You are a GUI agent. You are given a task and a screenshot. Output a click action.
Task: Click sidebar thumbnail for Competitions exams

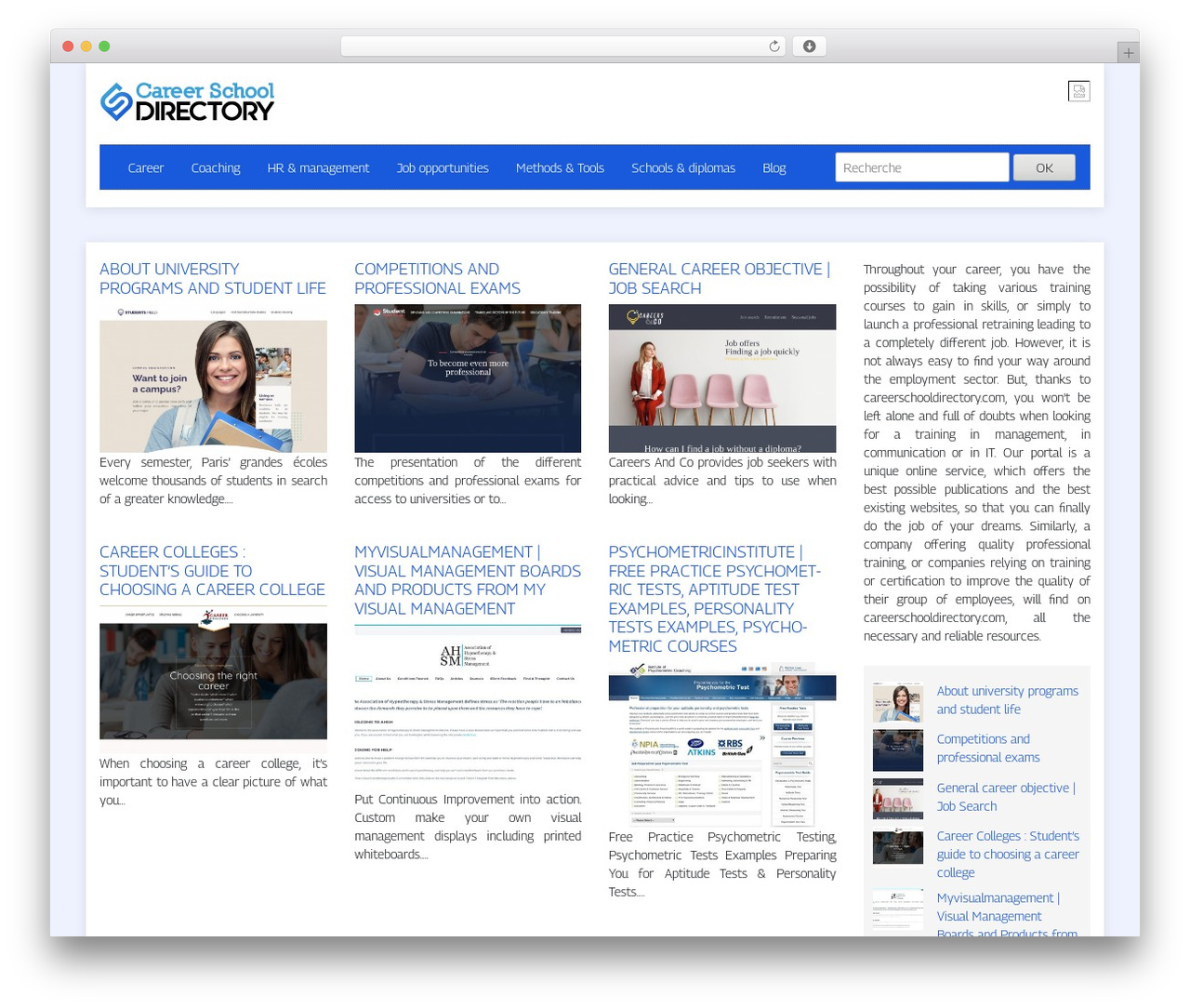[898, 750]
